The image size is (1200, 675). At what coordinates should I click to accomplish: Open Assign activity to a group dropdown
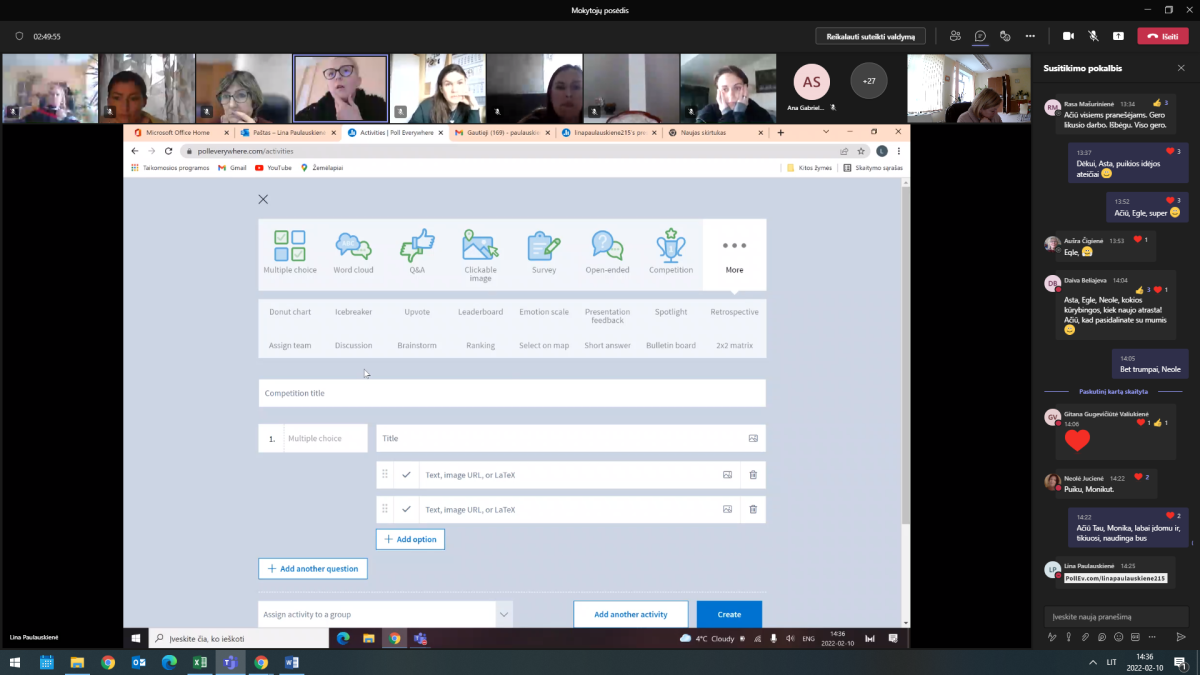click(x=385, y=614)
